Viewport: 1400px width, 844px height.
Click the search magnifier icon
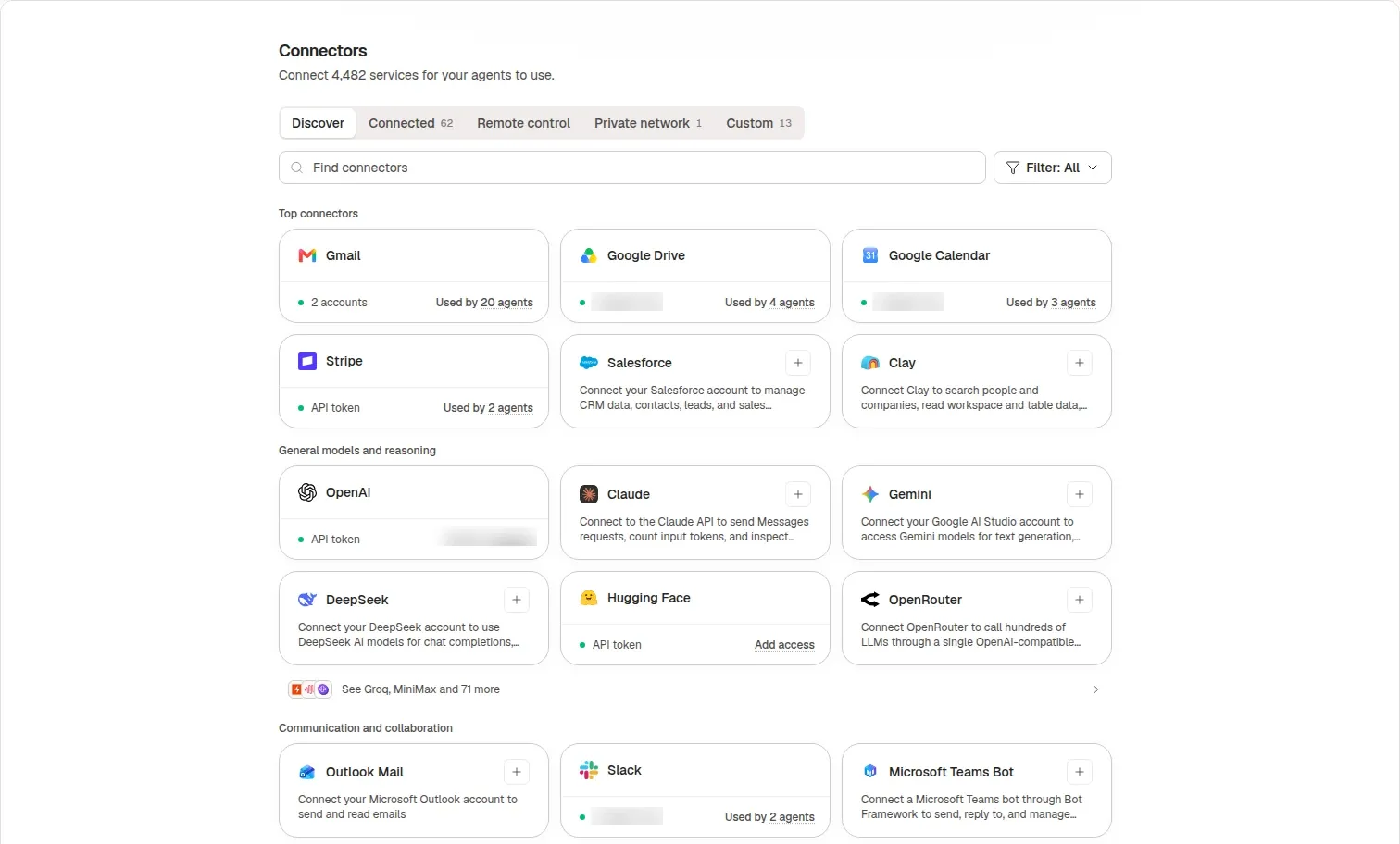297,168
